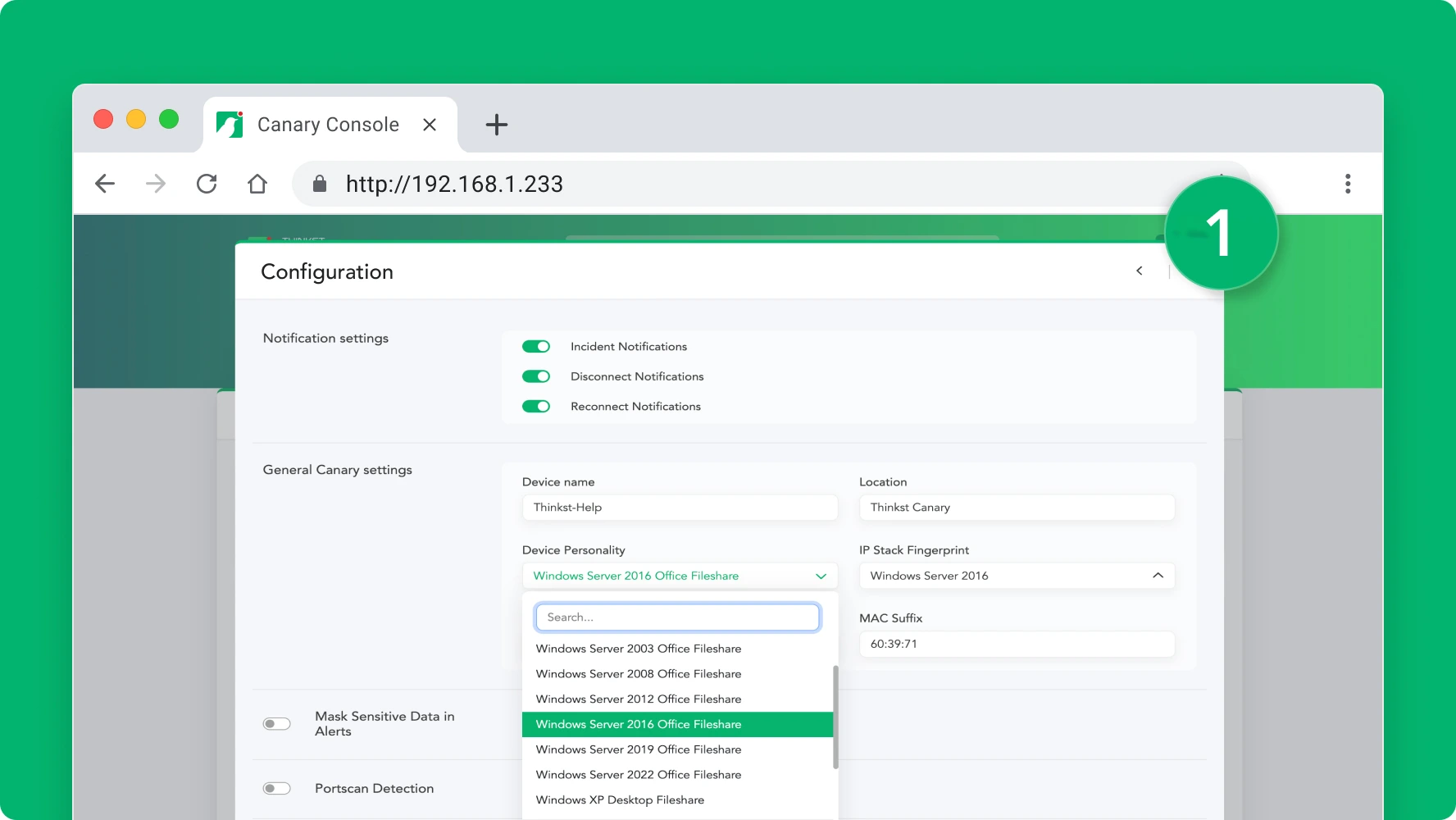The width and height of the screenshot is (1456, 820).
Task: Select the Canary Console tab
Action: point(330,125)
